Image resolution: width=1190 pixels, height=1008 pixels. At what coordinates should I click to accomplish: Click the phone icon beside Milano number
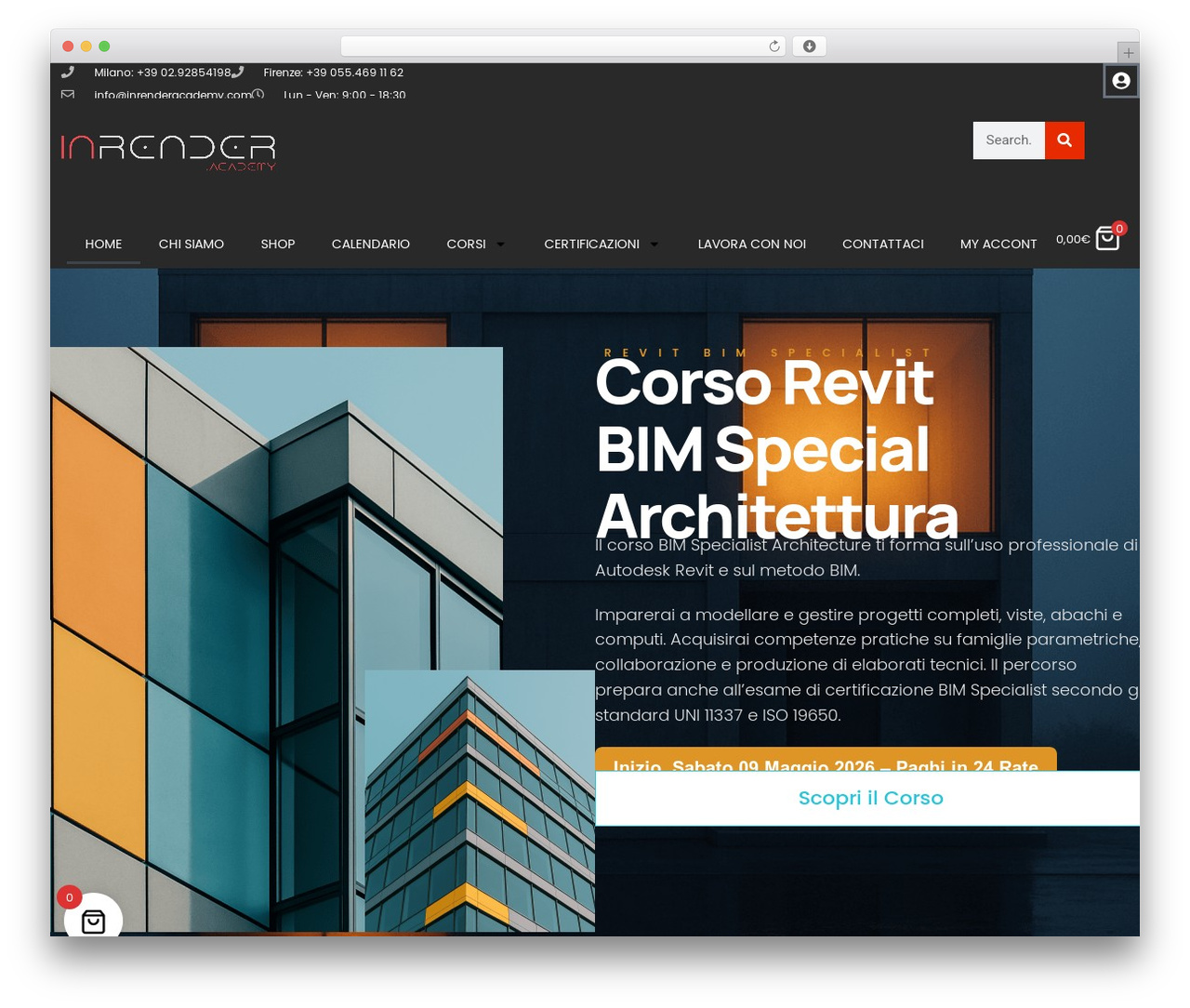coord(67,73)
